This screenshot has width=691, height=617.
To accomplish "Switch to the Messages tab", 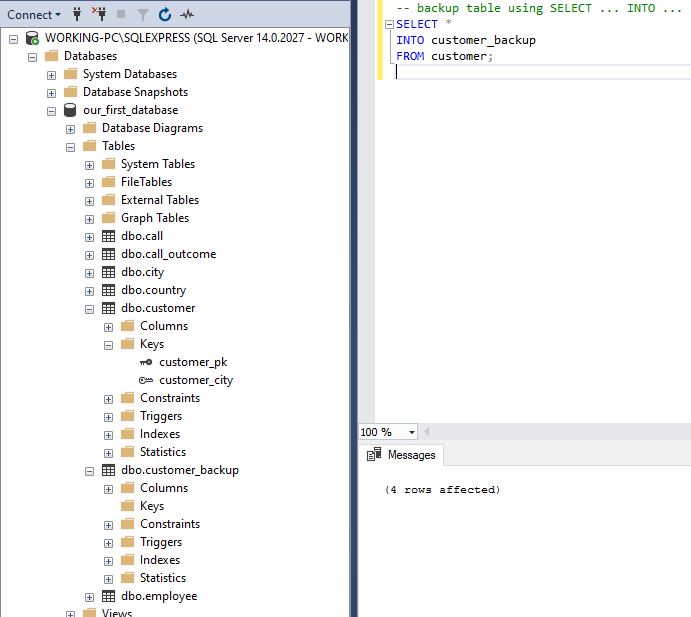I will (401, 455).
